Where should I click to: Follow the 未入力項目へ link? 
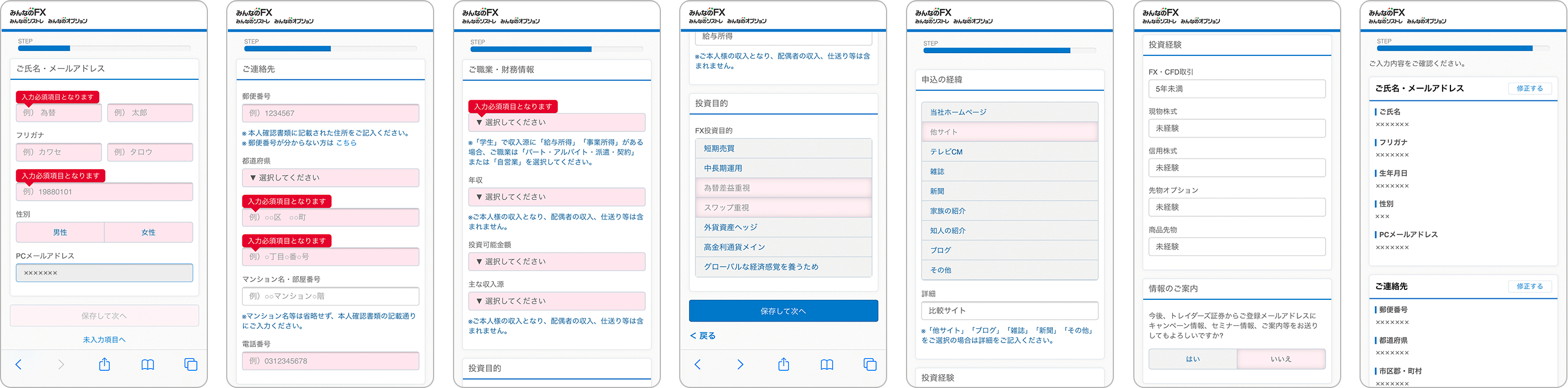(x=104, y=340)
